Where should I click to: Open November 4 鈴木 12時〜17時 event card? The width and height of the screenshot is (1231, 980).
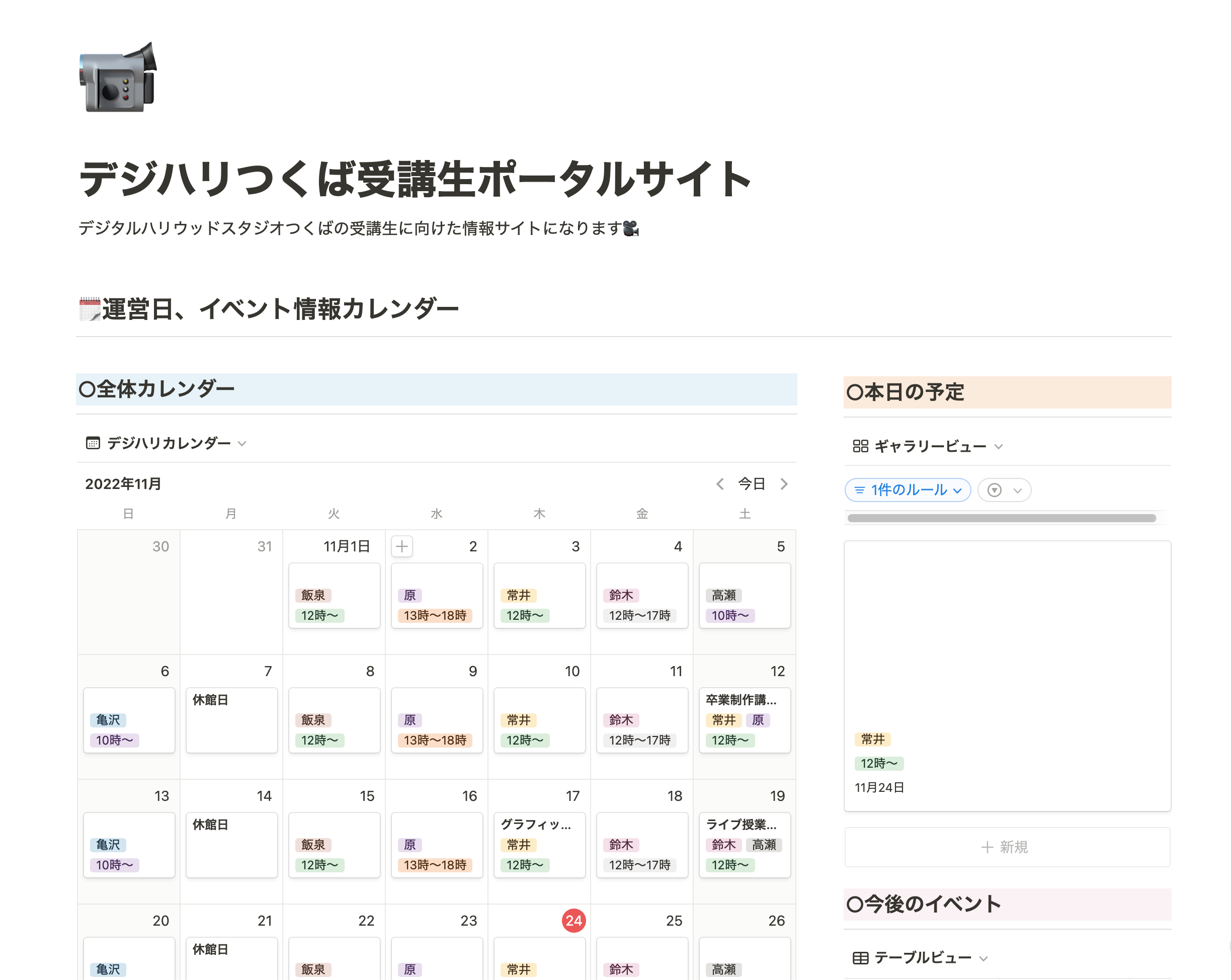pyautogui.click(x=642, y=596)
